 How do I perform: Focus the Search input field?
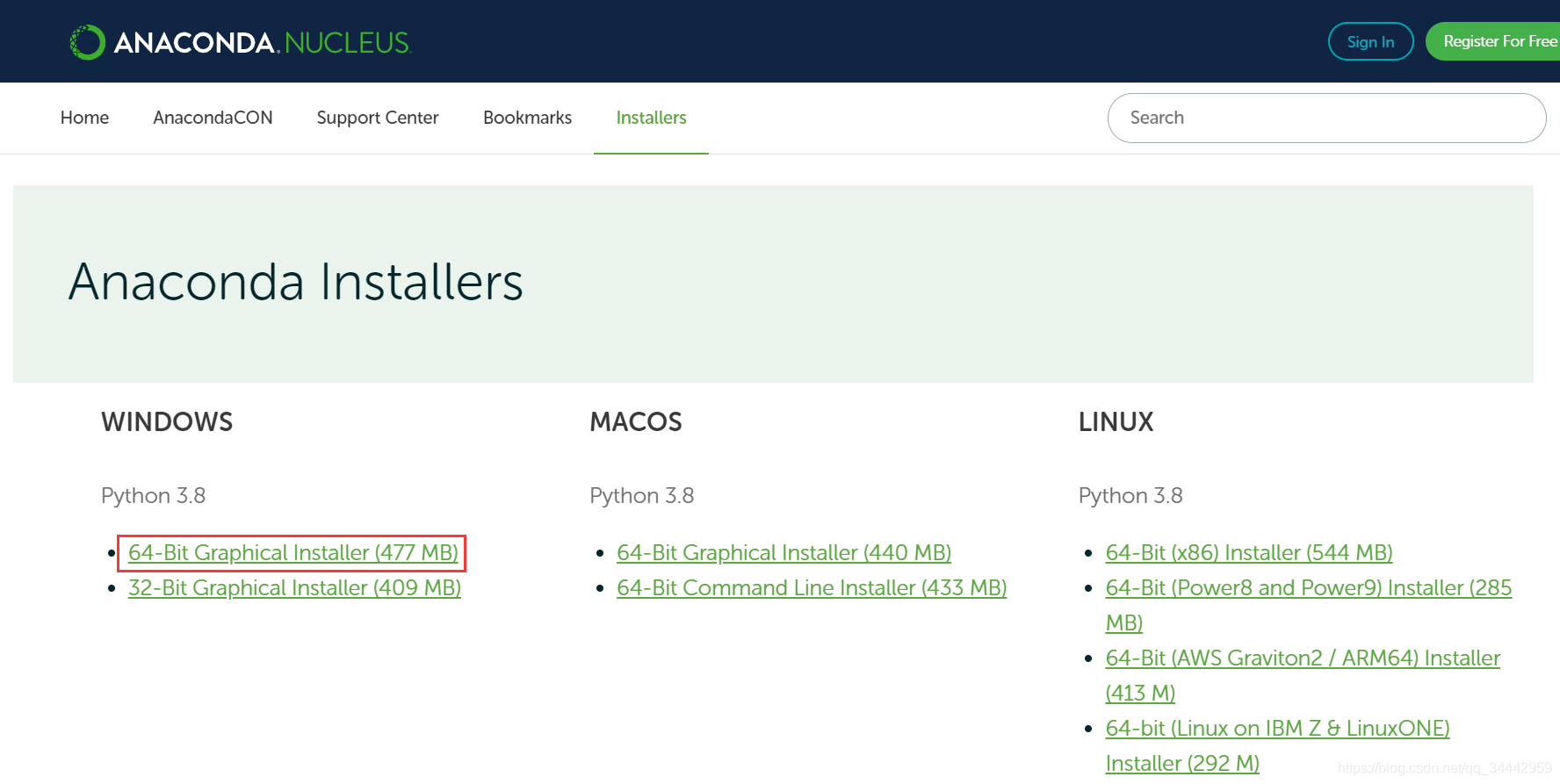pos(1326,118)
